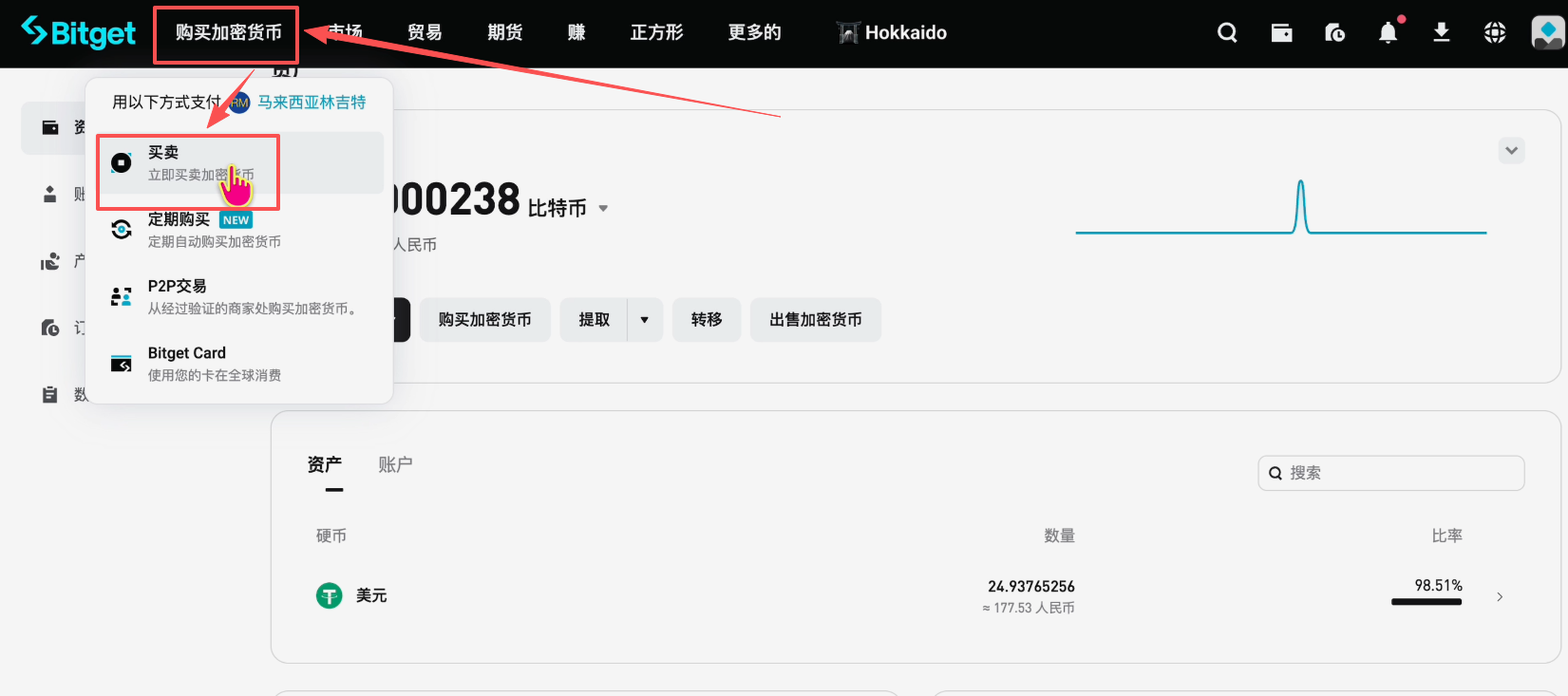The height and width of the screenshot is (696, 1568).
Task: Expand the 提取 dropdown arrow
Action: 645,320
